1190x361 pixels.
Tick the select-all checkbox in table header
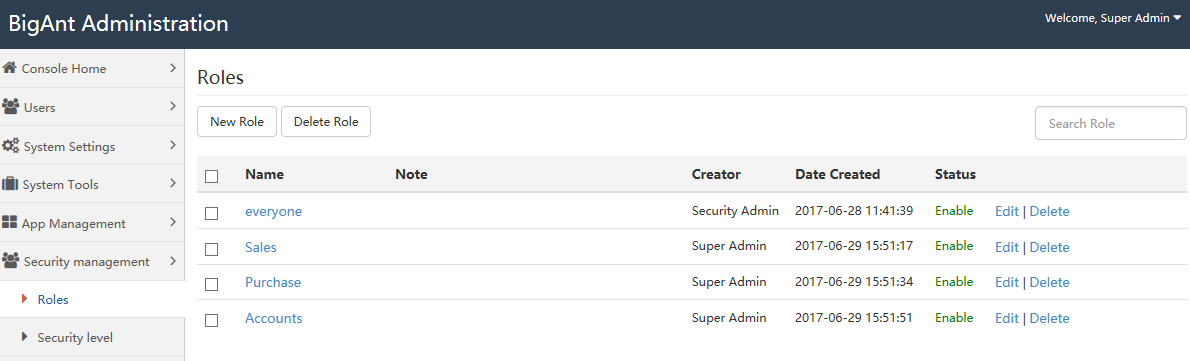(212, 176)
